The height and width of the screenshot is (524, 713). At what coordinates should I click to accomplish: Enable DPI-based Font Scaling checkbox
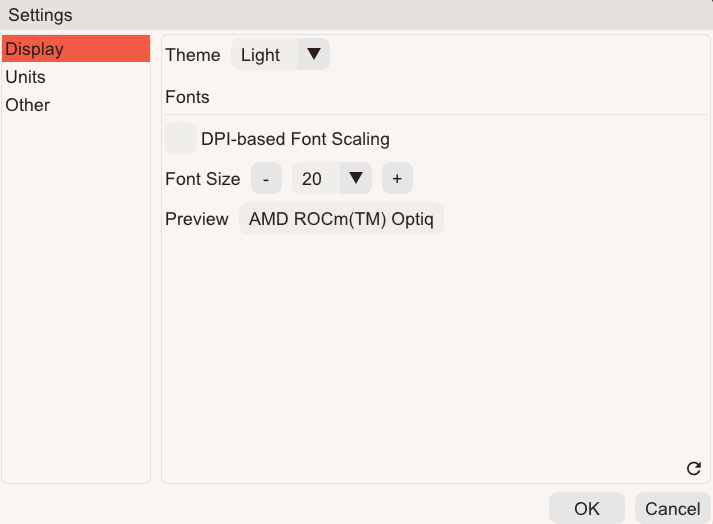pos(181,139)
